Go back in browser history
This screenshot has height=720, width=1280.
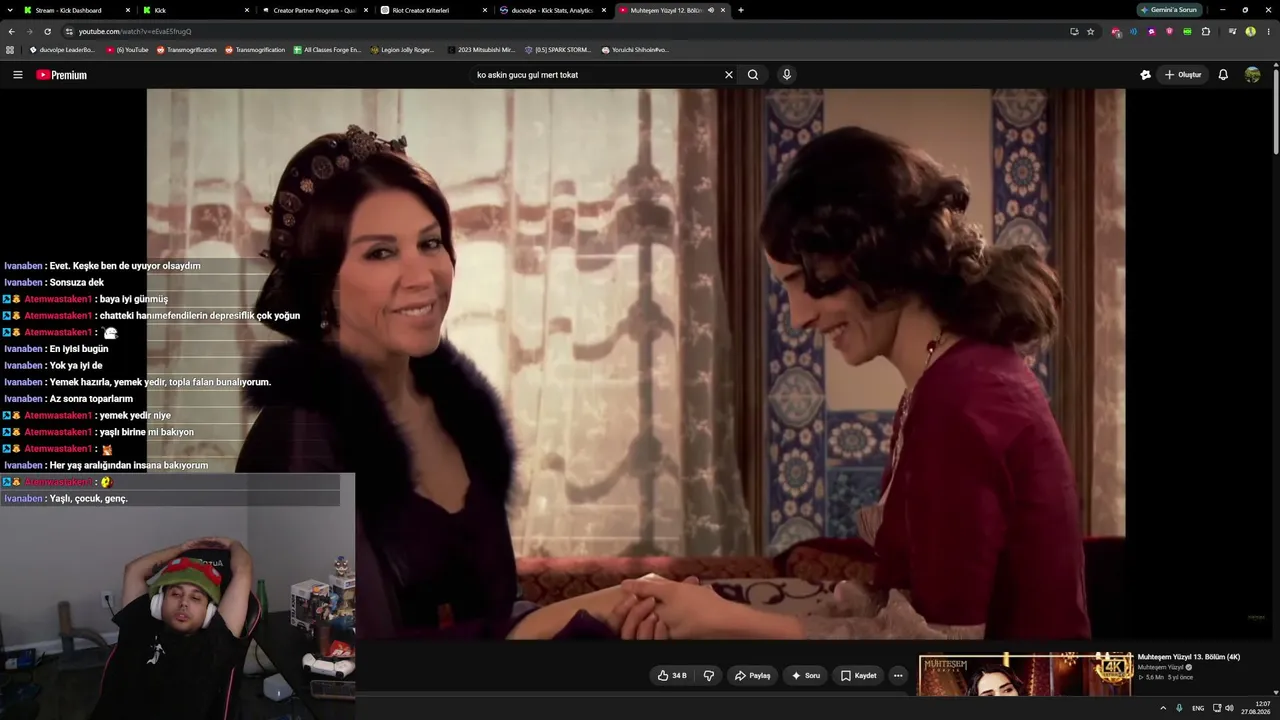11,31
